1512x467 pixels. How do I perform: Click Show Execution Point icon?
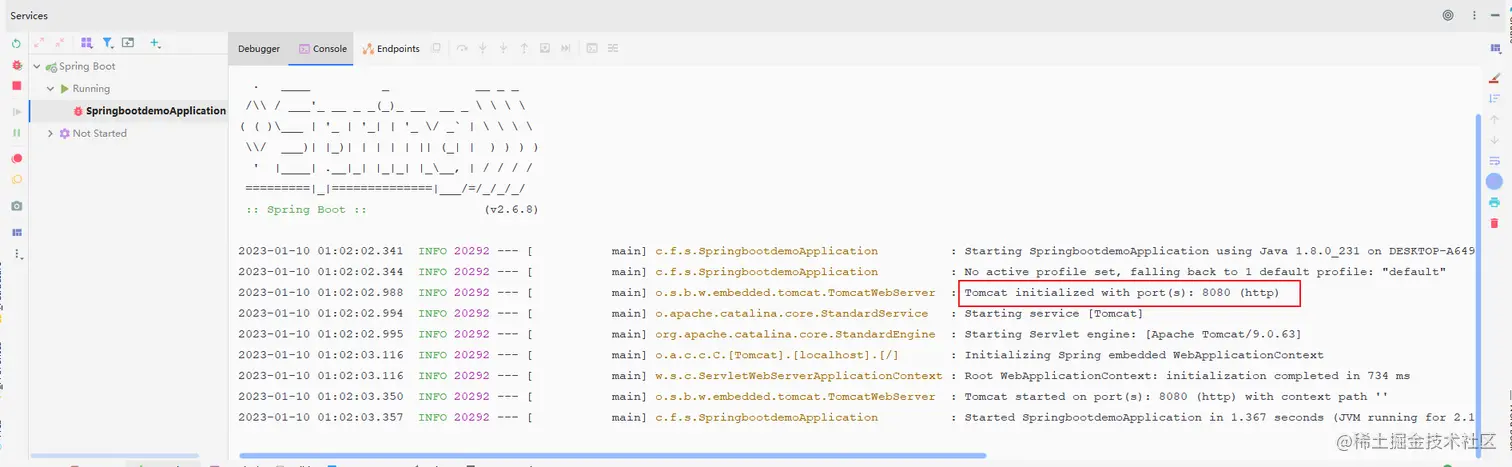click(436, 48)
